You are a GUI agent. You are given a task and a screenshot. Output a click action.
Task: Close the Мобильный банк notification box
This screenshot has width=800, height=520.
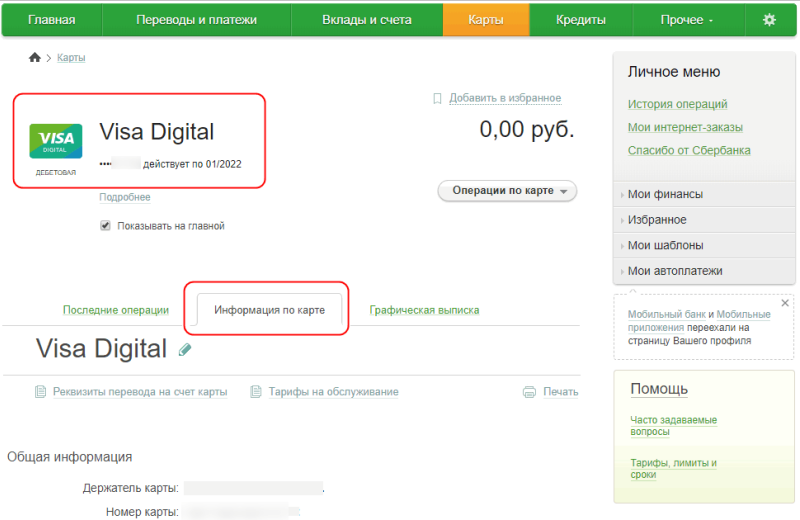click(785, 303)
